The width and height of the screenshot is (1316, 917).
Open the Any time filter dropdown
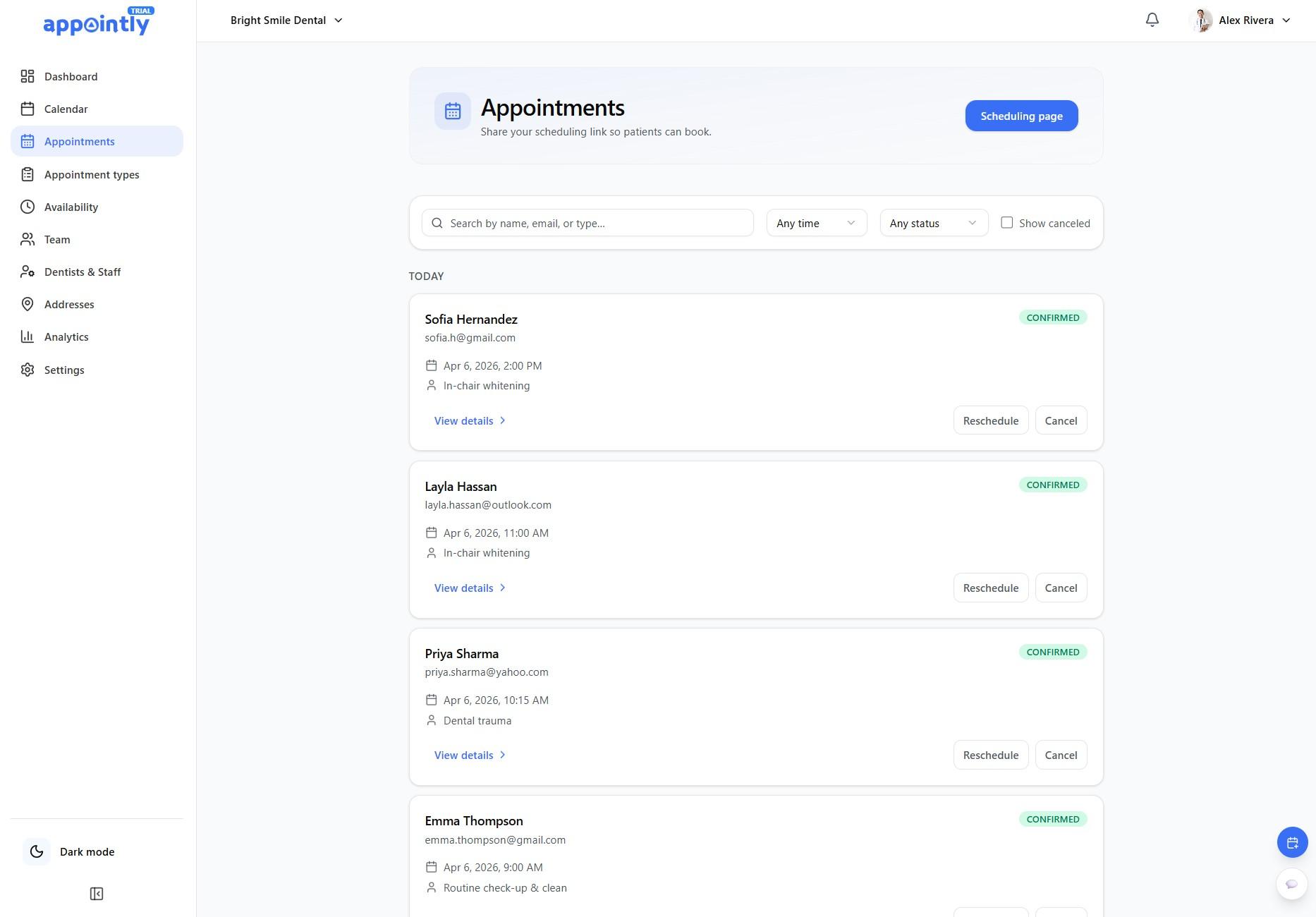pyautogui.click(x=815, y=222)
